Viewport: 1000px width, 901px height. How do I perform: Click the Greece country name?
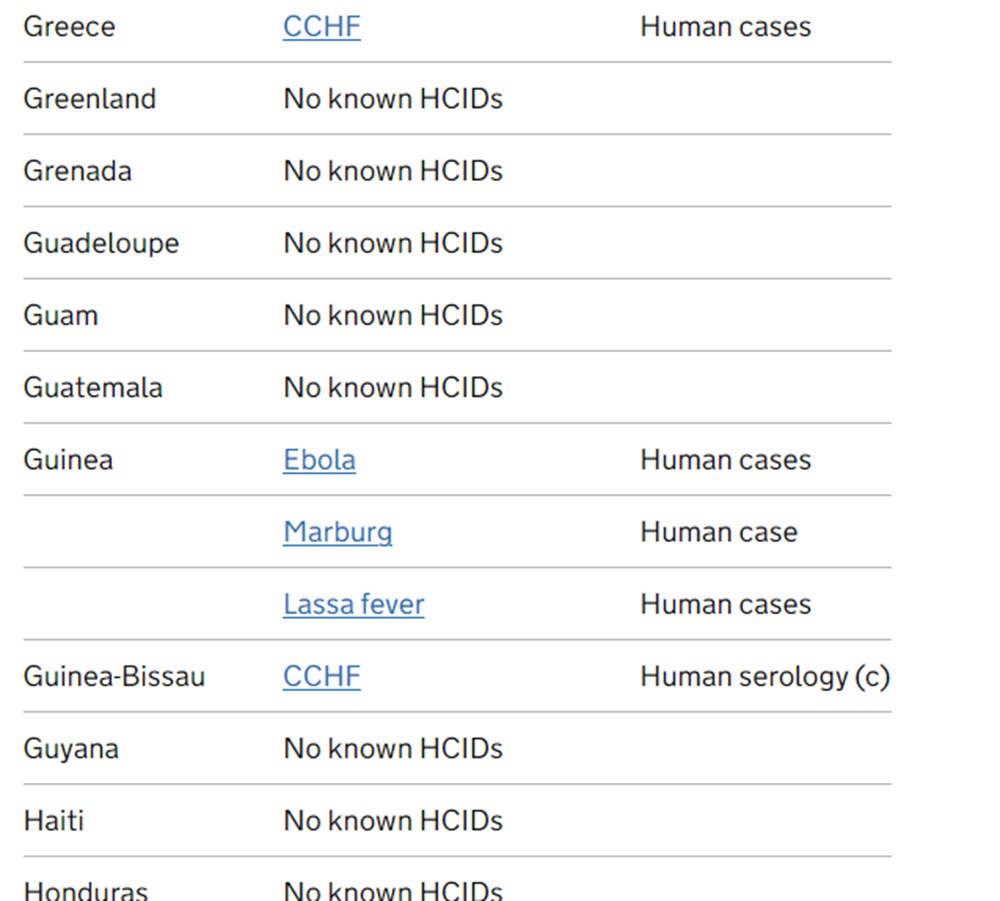69,27
